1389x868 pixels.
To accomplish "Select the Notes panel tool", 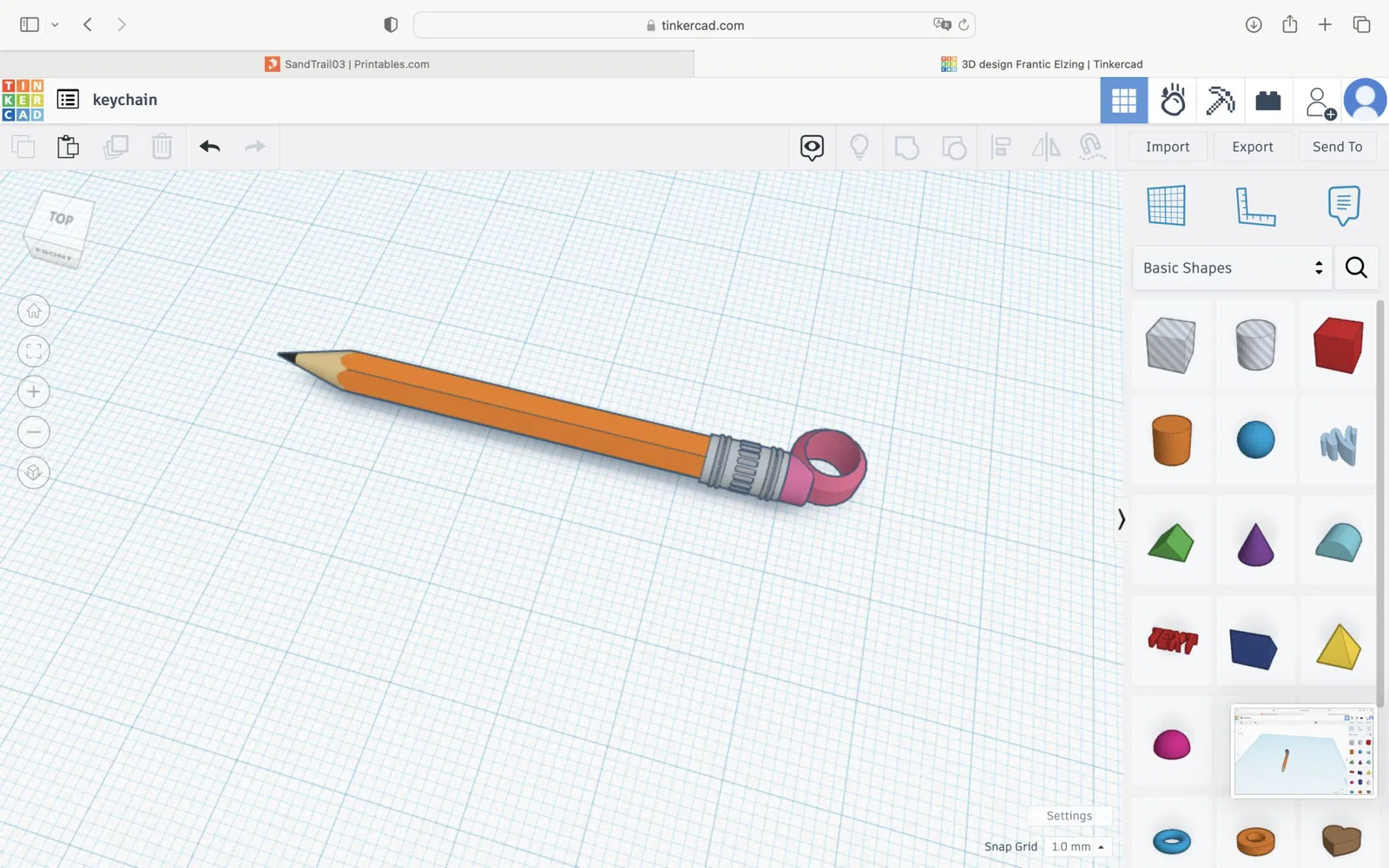I will point(1343,206).
